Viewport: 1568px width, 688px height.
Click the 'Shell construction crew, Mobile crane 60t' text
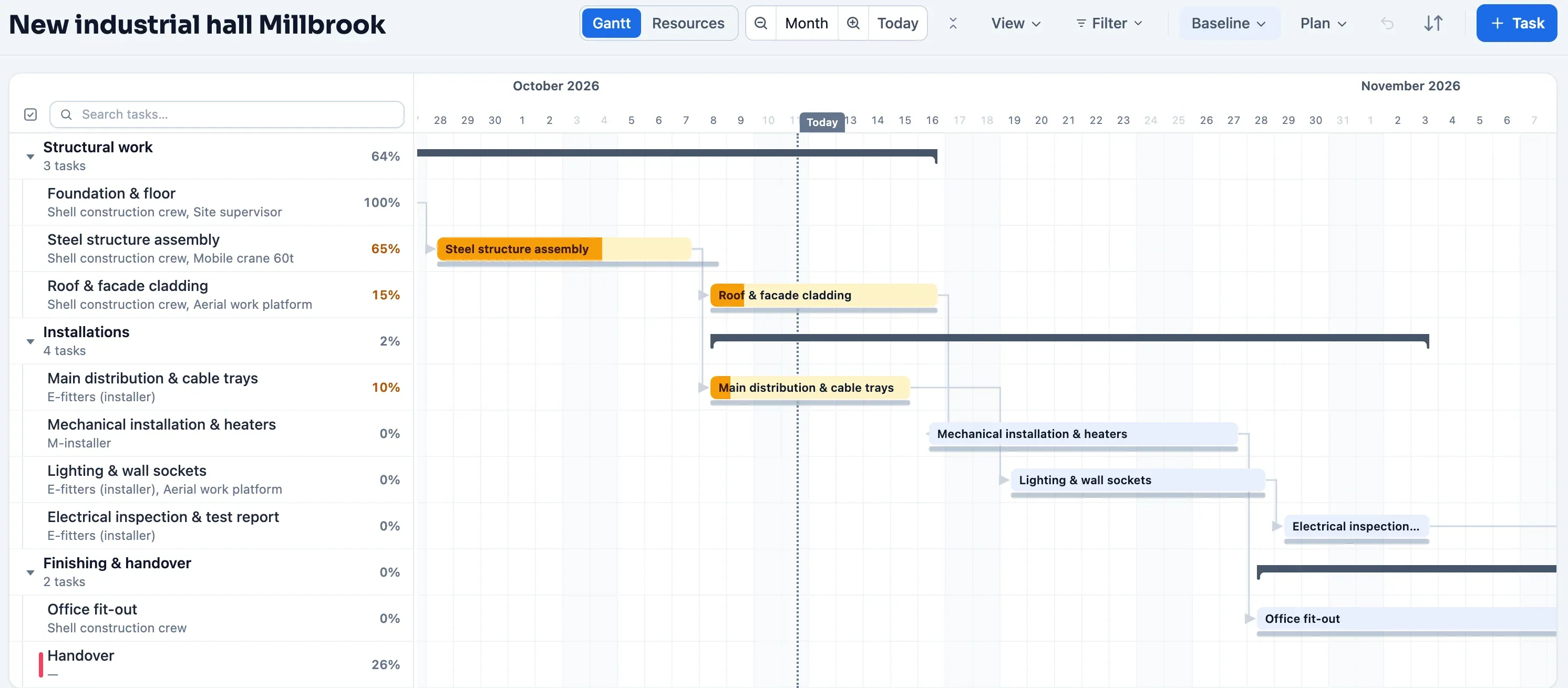pyautogui.click(x=170, y=258)
